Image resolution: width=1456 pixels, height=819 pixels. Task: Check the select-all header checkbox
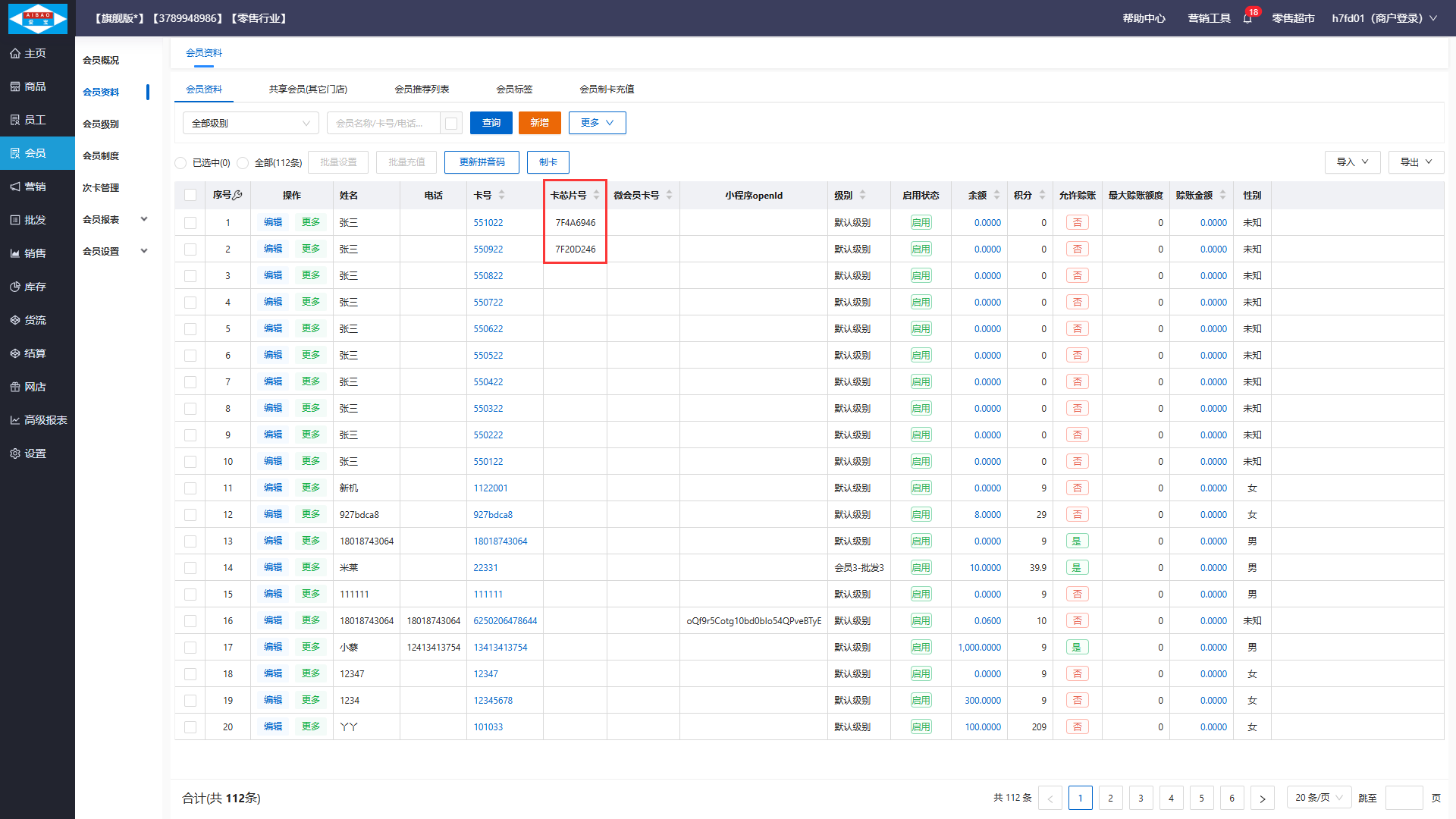pos(190,196)
